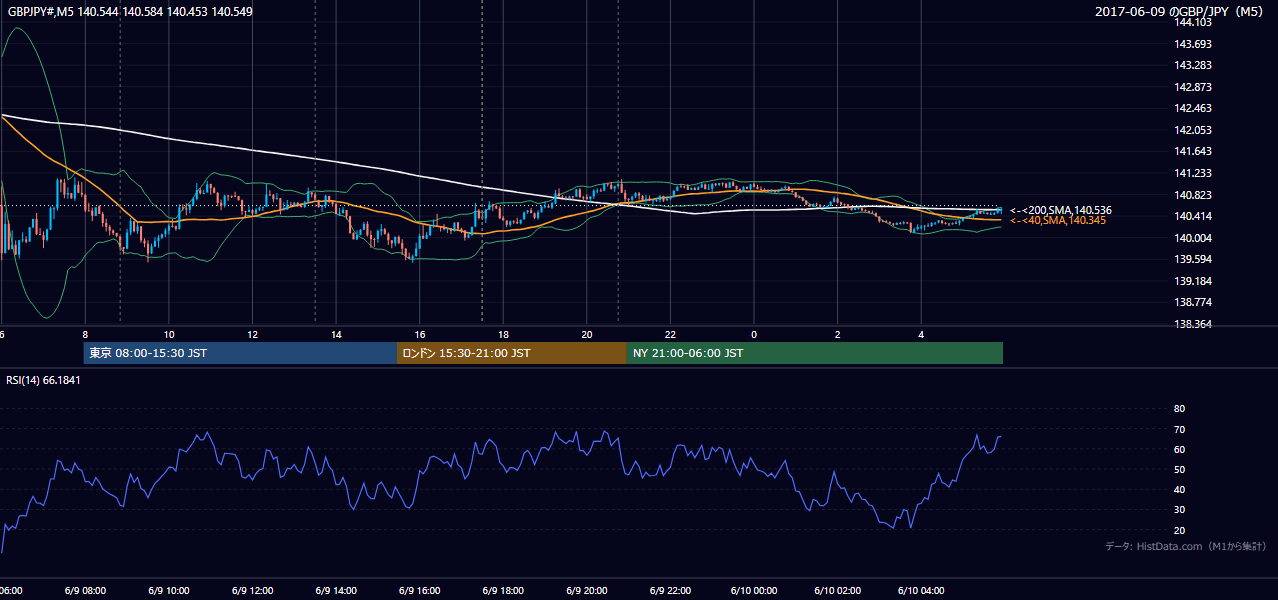1278x600 pixels.
Task: Click the 6/10 04:00 time label
Action: (x=921, y=590)
